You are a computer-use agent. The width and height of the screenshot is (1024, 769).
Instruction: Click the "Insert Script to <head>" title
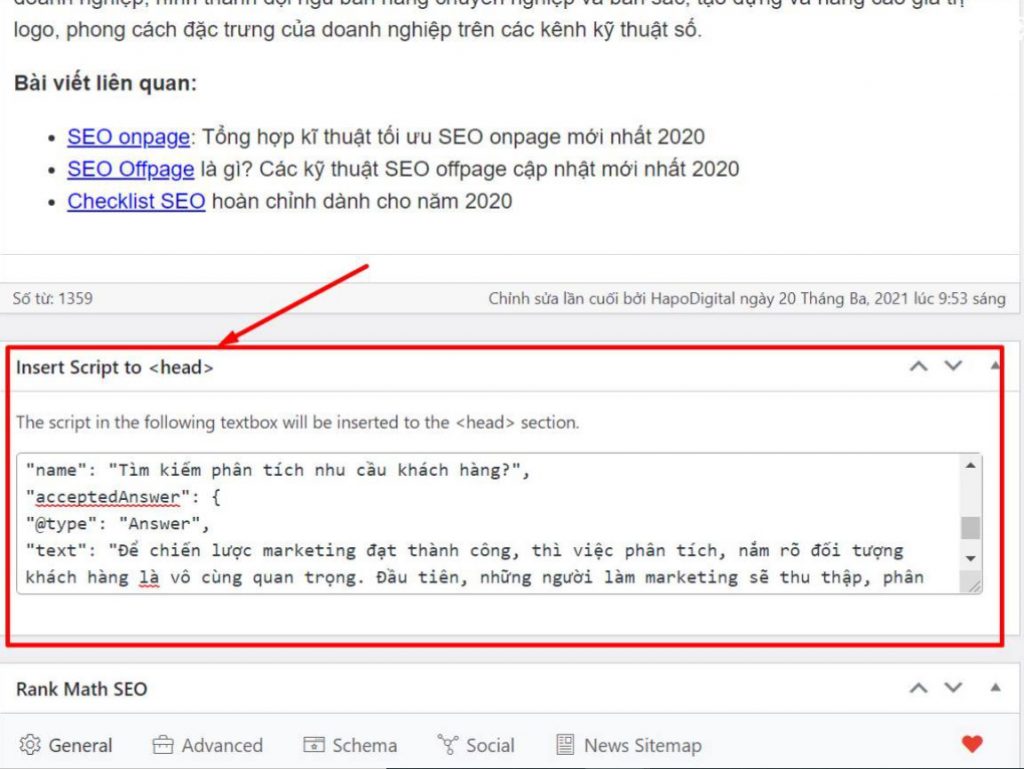coord(114,368)
